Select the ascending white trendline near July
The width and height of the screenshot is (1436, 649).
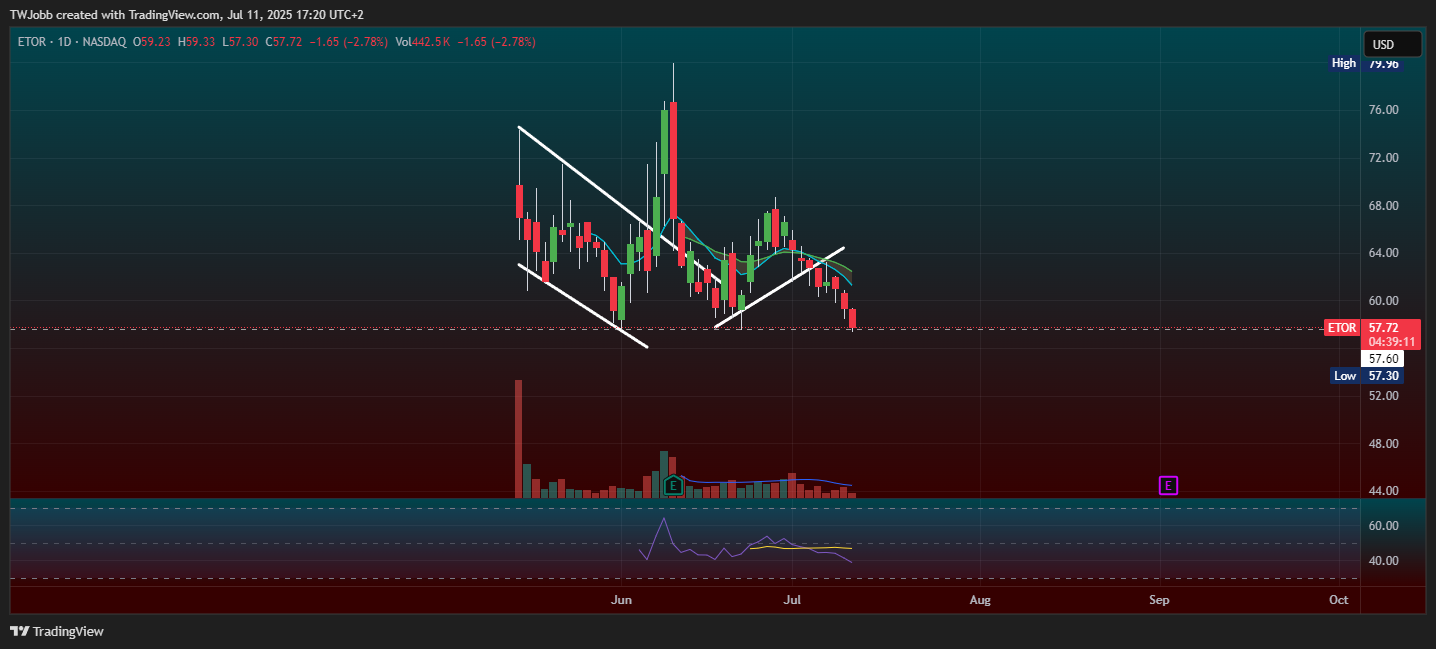click(x=780, y=288)
